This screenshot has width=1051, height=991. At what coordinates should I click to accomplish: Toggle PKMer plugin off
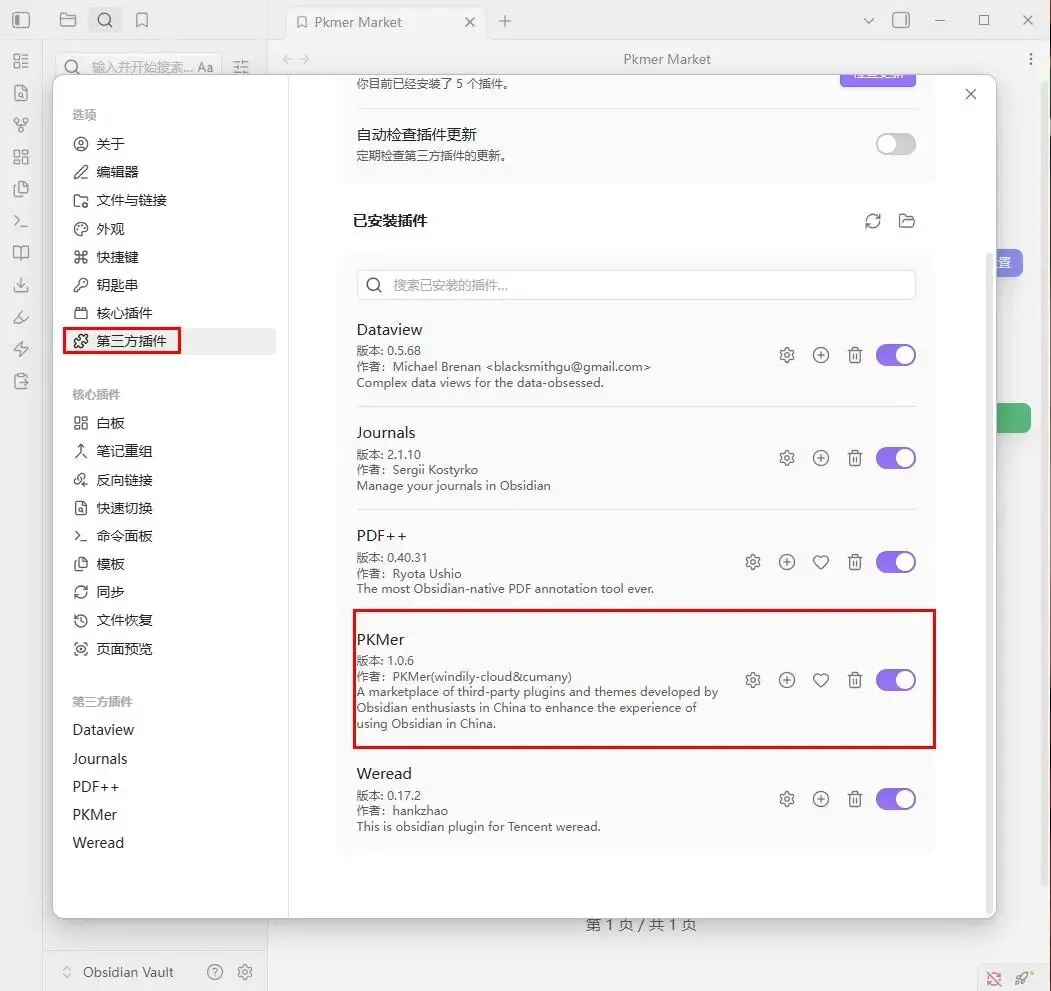tap(895, 680)
